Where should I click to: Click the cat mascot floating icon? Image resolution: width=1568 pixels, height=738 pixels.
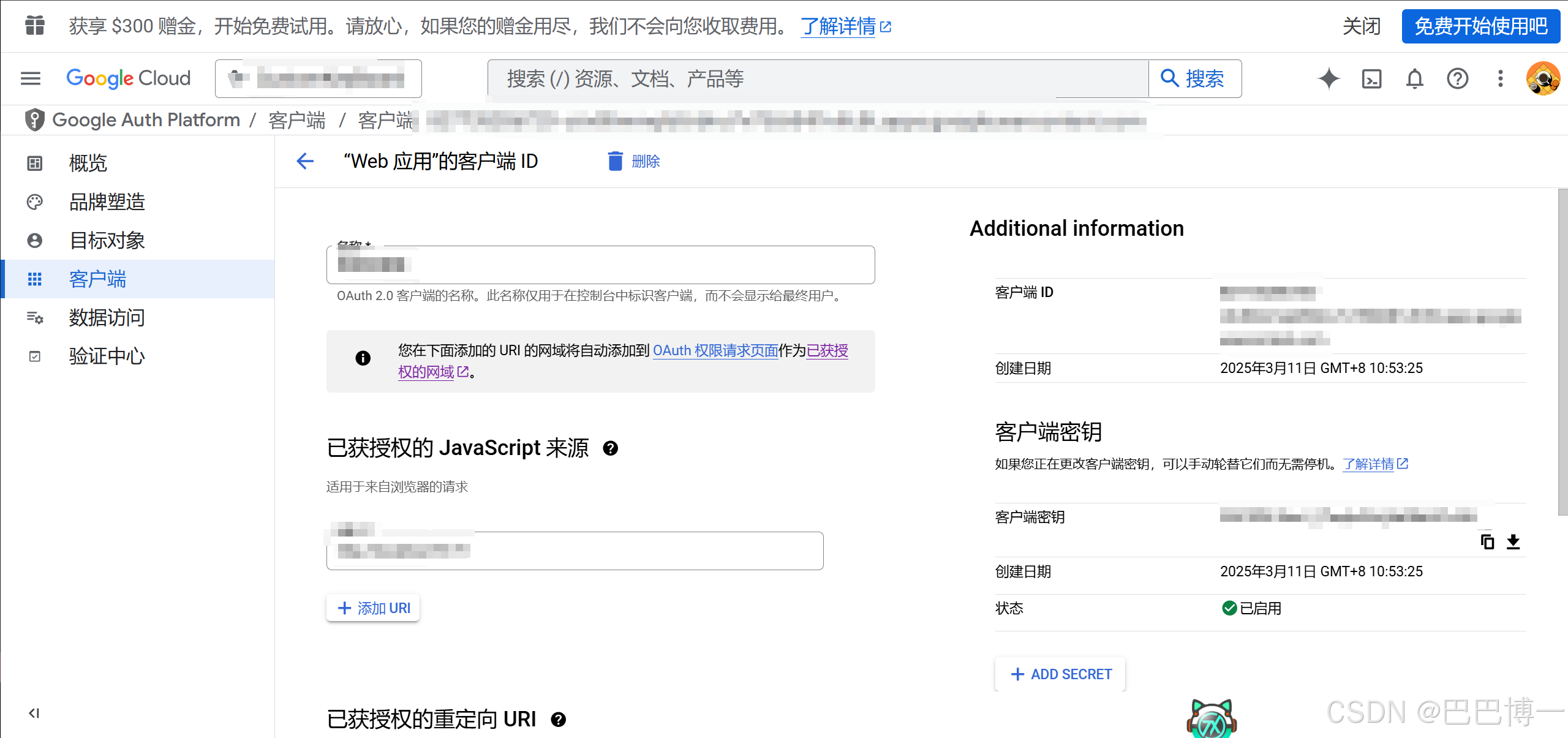click(x=1212, y=718)
